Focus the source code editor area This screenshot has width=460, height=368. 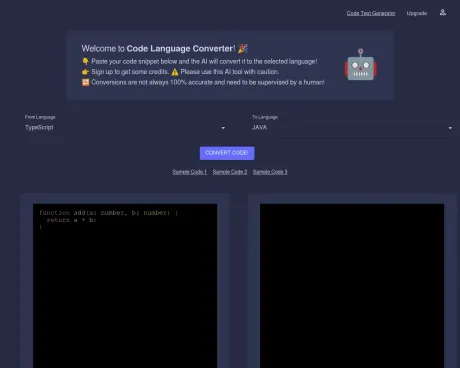point(125,286)
